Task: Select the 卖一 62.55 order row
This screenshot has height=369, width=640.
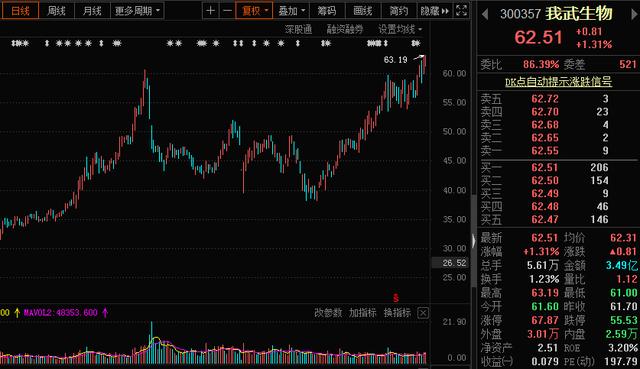Action: [558, 151]
